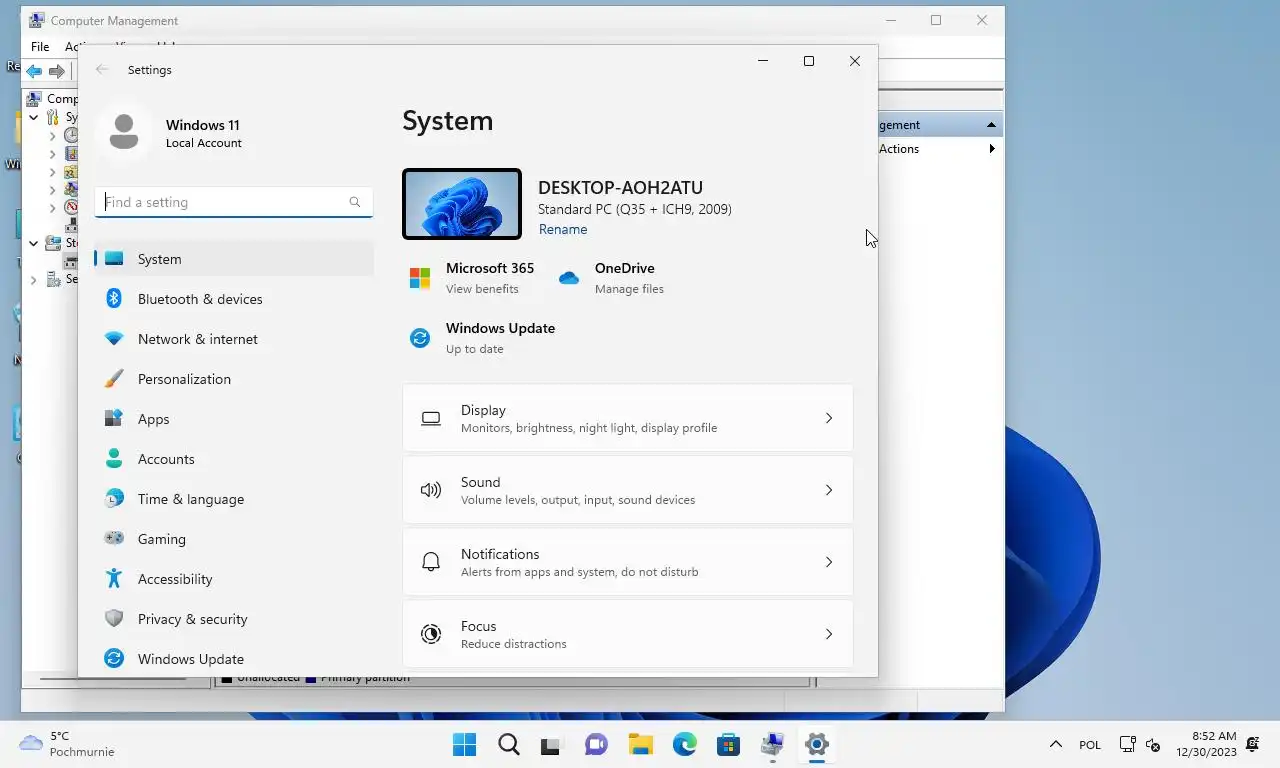
Task: Open Network & internet settings
Action: pos(234,339)
